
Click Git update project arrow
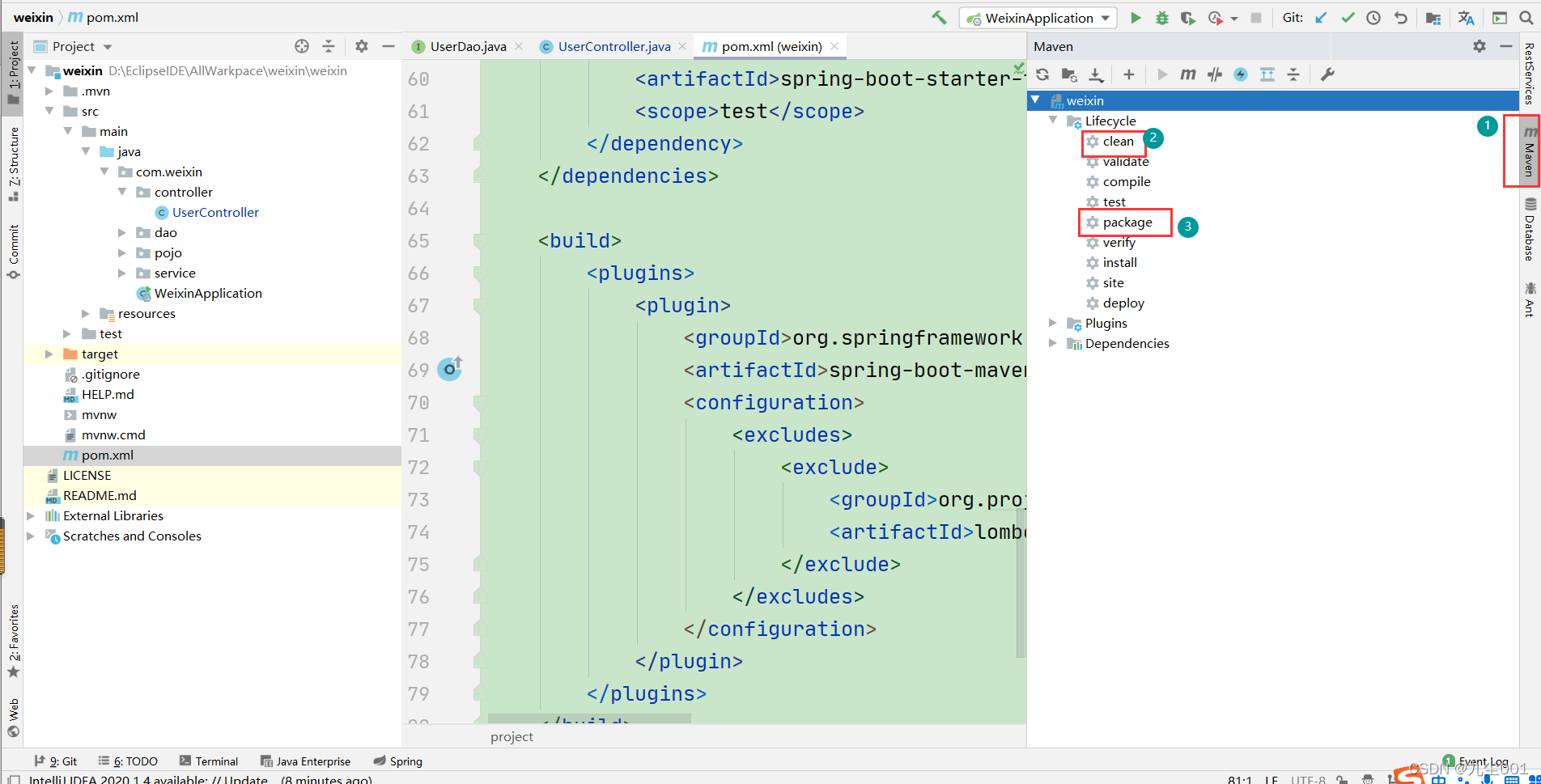[1321, 18]
